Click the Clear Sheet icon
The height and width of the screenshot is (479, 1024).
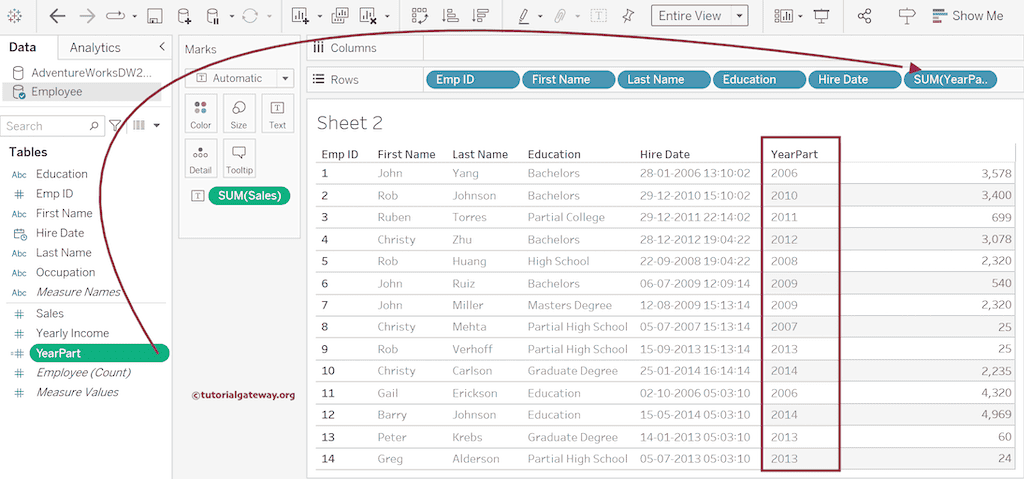369,16
